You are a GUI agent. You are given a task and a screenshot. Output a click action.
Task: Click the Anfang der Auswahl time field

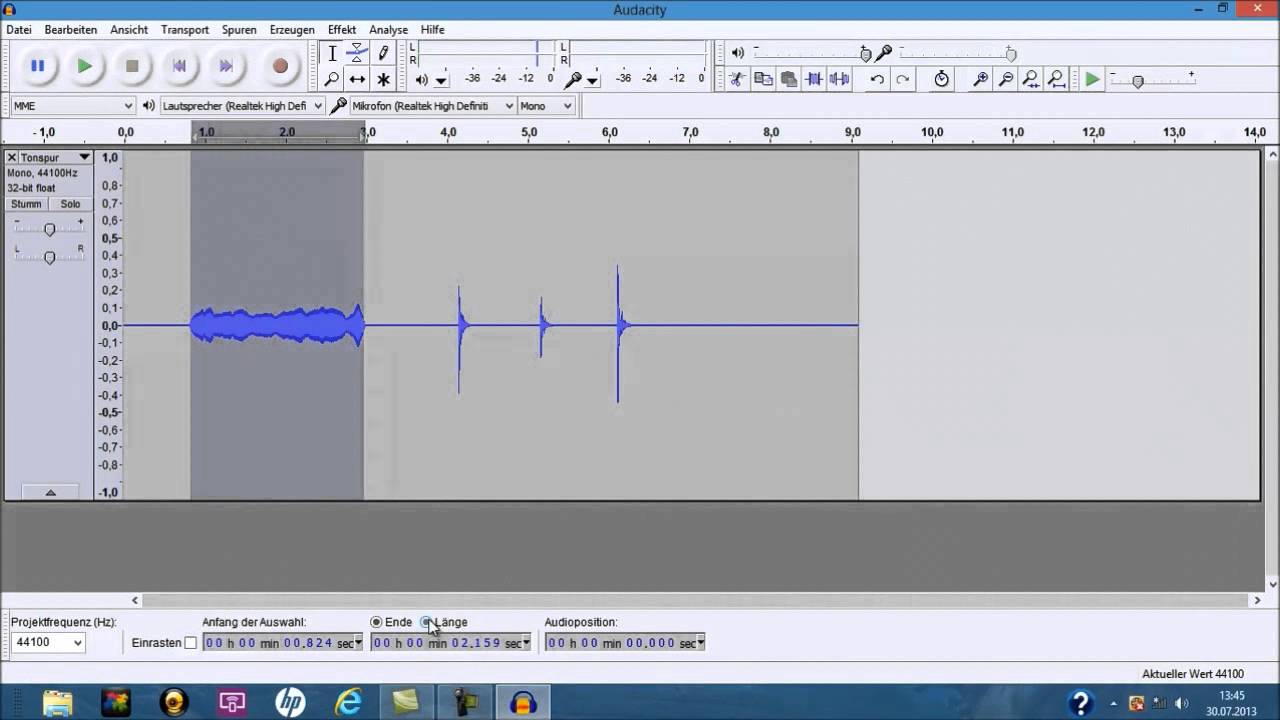[x=283, y=643]
